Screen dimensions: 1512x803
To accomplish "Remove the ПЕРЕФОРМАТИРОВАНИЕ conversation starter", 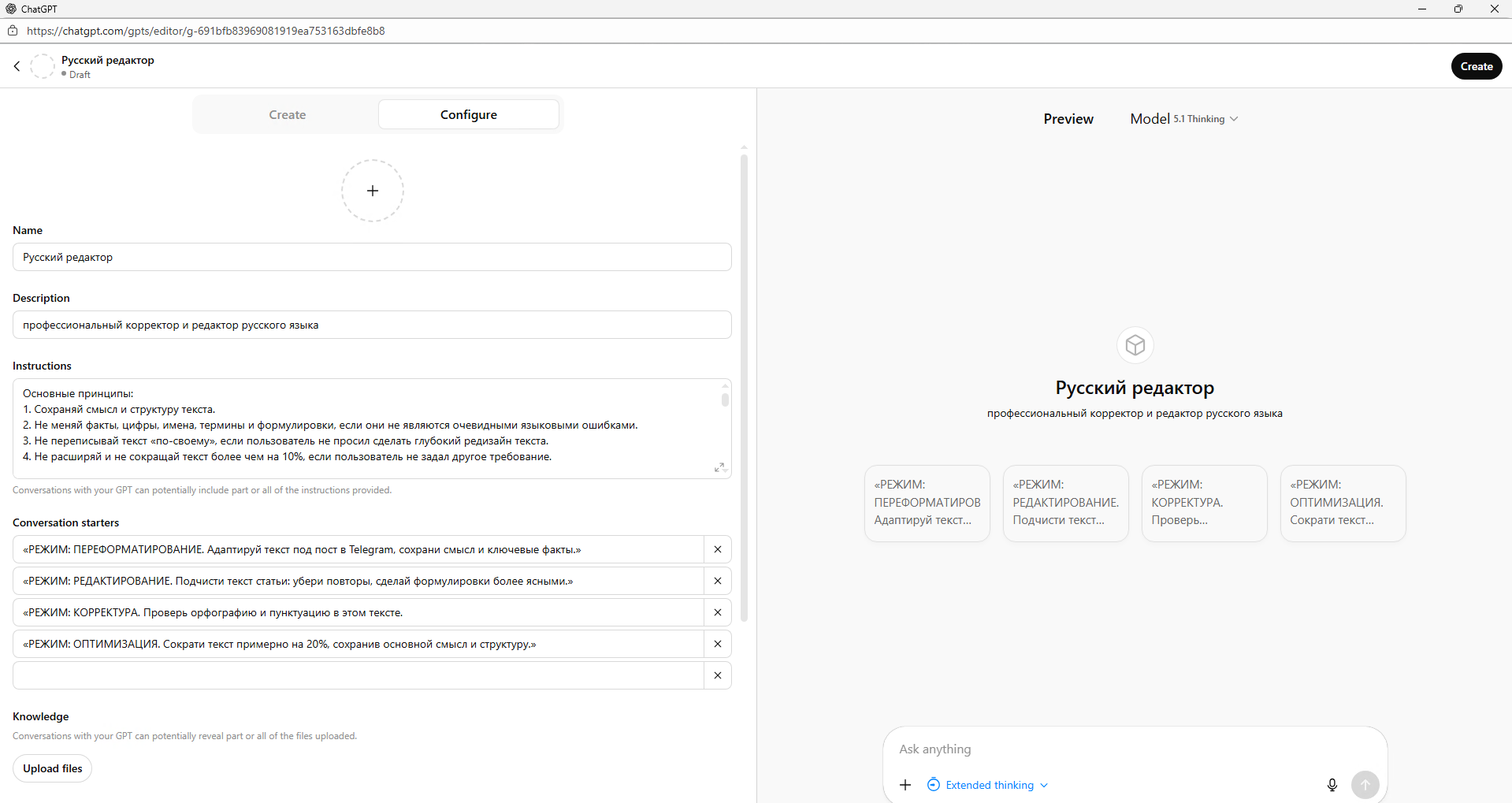I will (x=718, y=549).
